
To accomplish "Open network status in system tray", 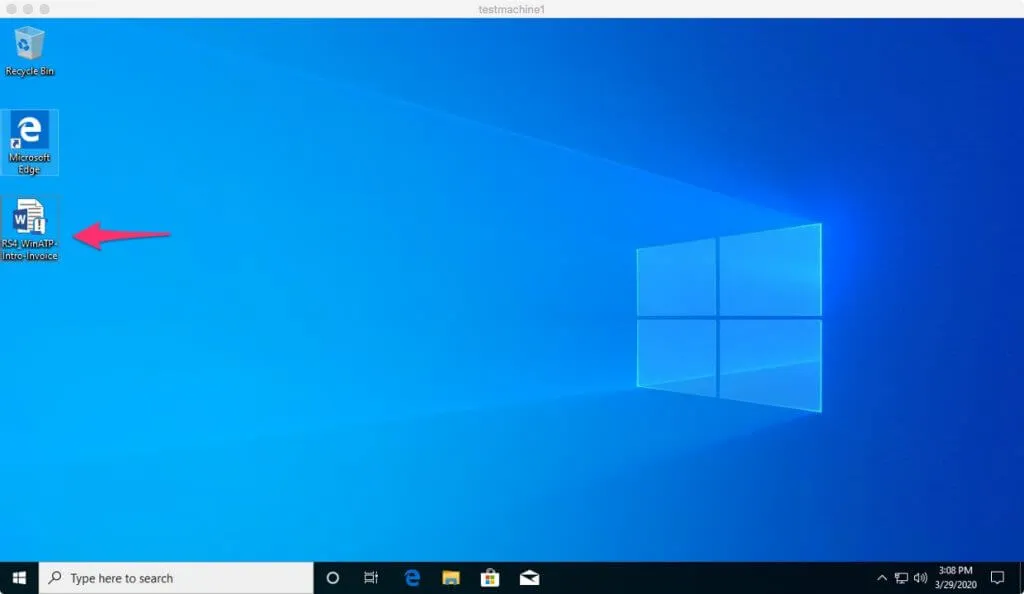I will coord(901,578).
